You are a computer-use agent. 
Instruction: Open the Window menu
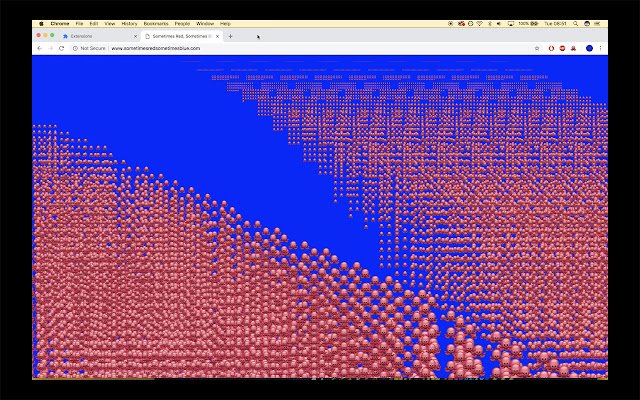(205, 24)
